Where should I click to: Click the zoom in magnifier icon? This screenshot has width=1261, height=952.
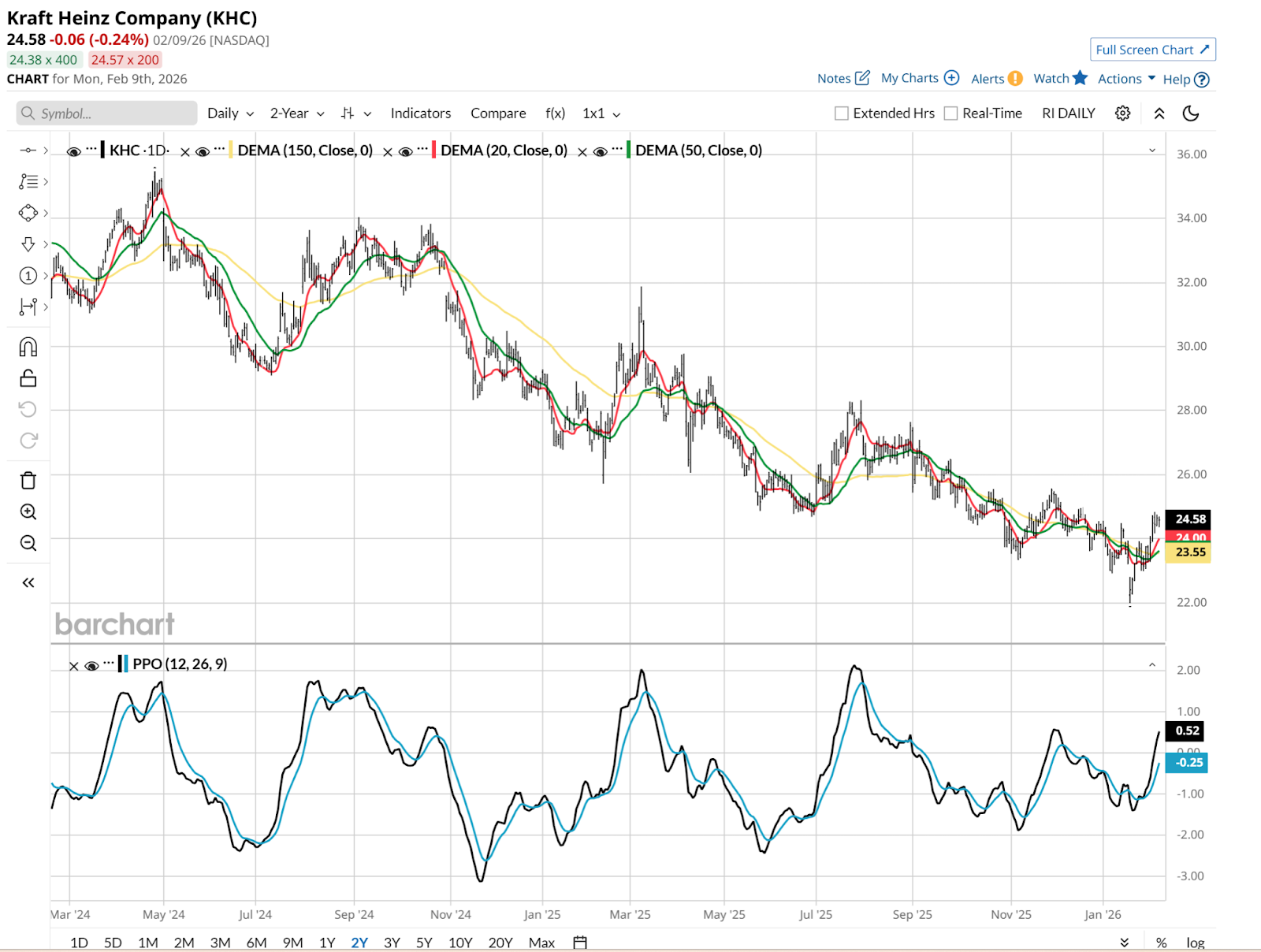28,512
